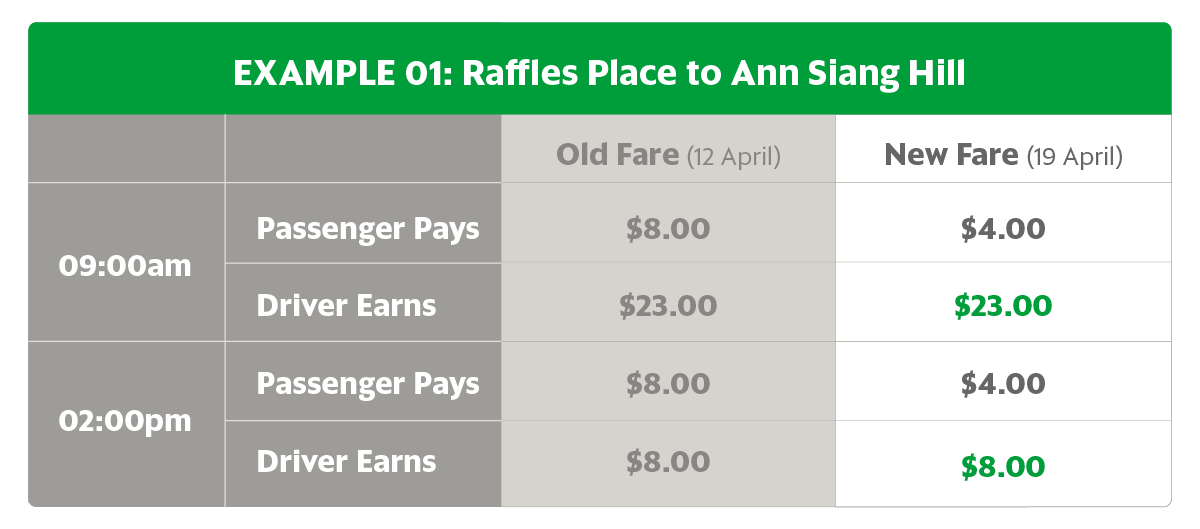This screenshot has height=529, width=1200.
Task: Click the blank header cell above 'Passenger Pays'
Action: pyautogui.click(x=363, y=149)
